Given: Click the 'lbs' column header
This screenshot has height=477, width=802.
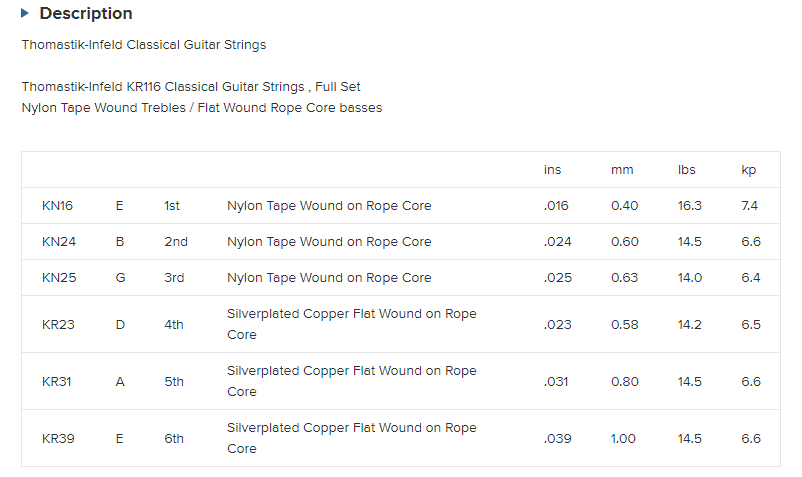Looking at the screenshot, I should 687,170.
